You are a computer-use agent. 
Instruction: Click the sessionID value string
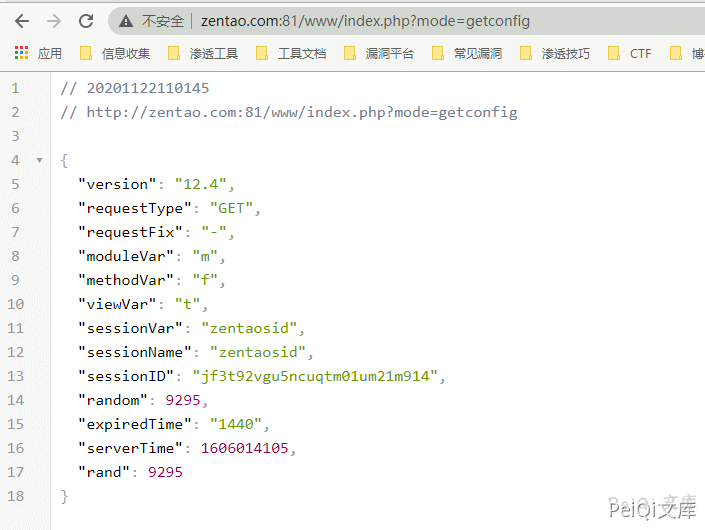click(x=318, y=376)
